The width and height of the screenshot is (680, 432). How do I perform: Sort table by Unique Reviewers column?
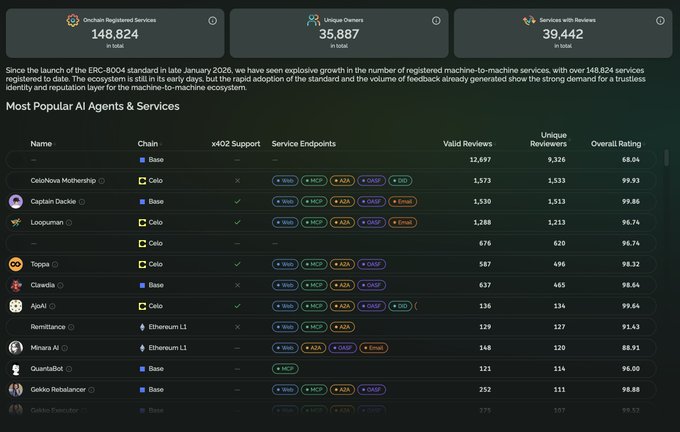pyautogui.click(x=549, y=139)
